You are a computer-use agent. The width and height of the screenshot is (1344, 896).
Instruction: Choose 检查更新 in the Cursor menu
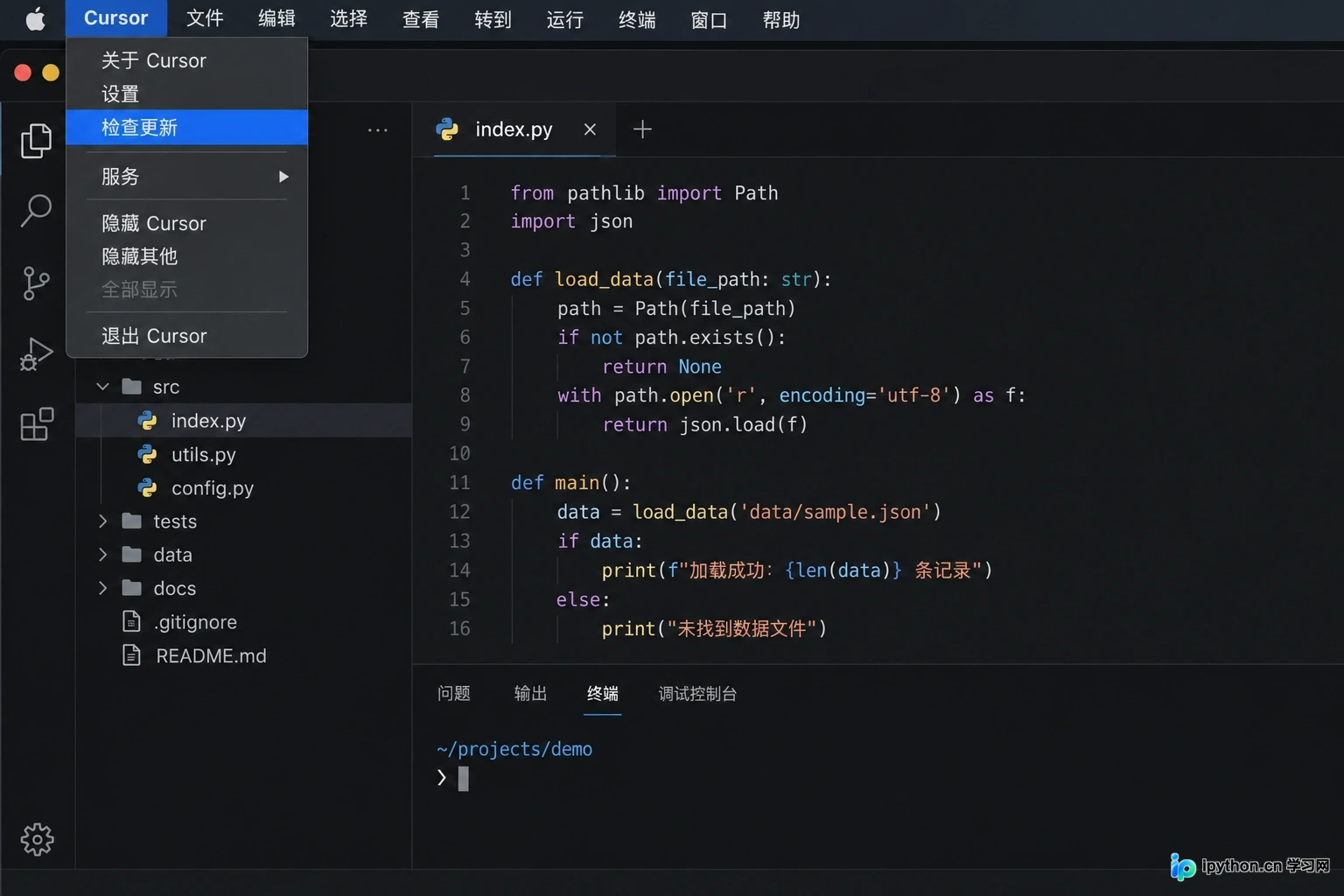pos(186,128)
